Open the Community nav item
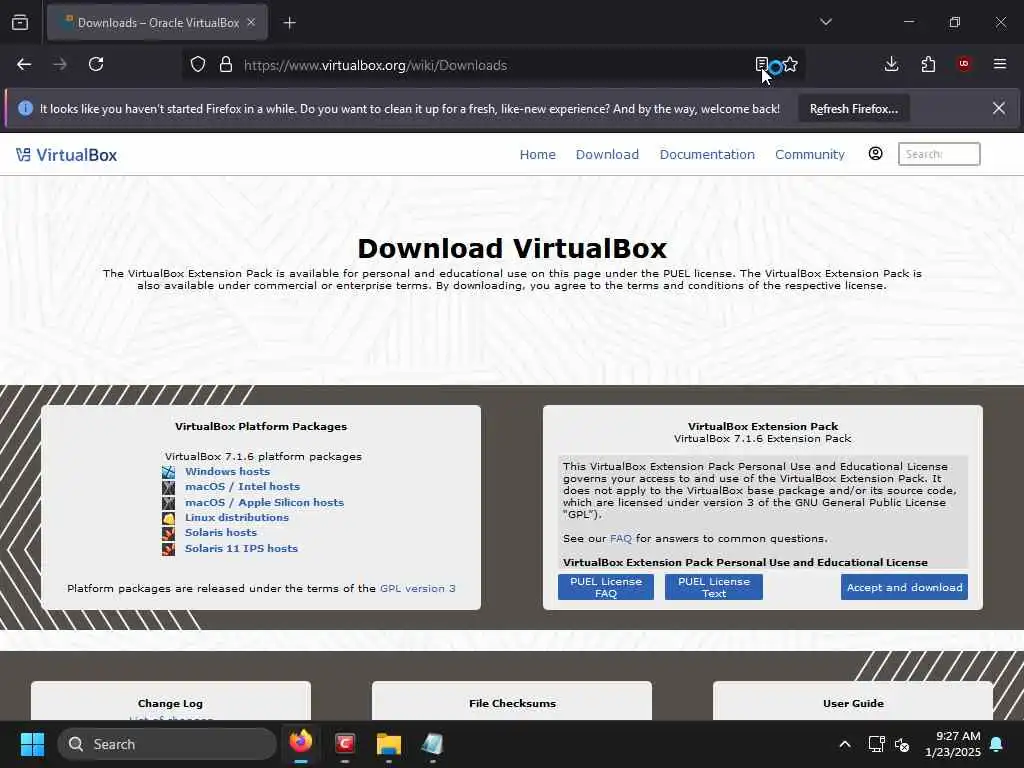This screenshot has width=1024, height=768. click(810, 155)
